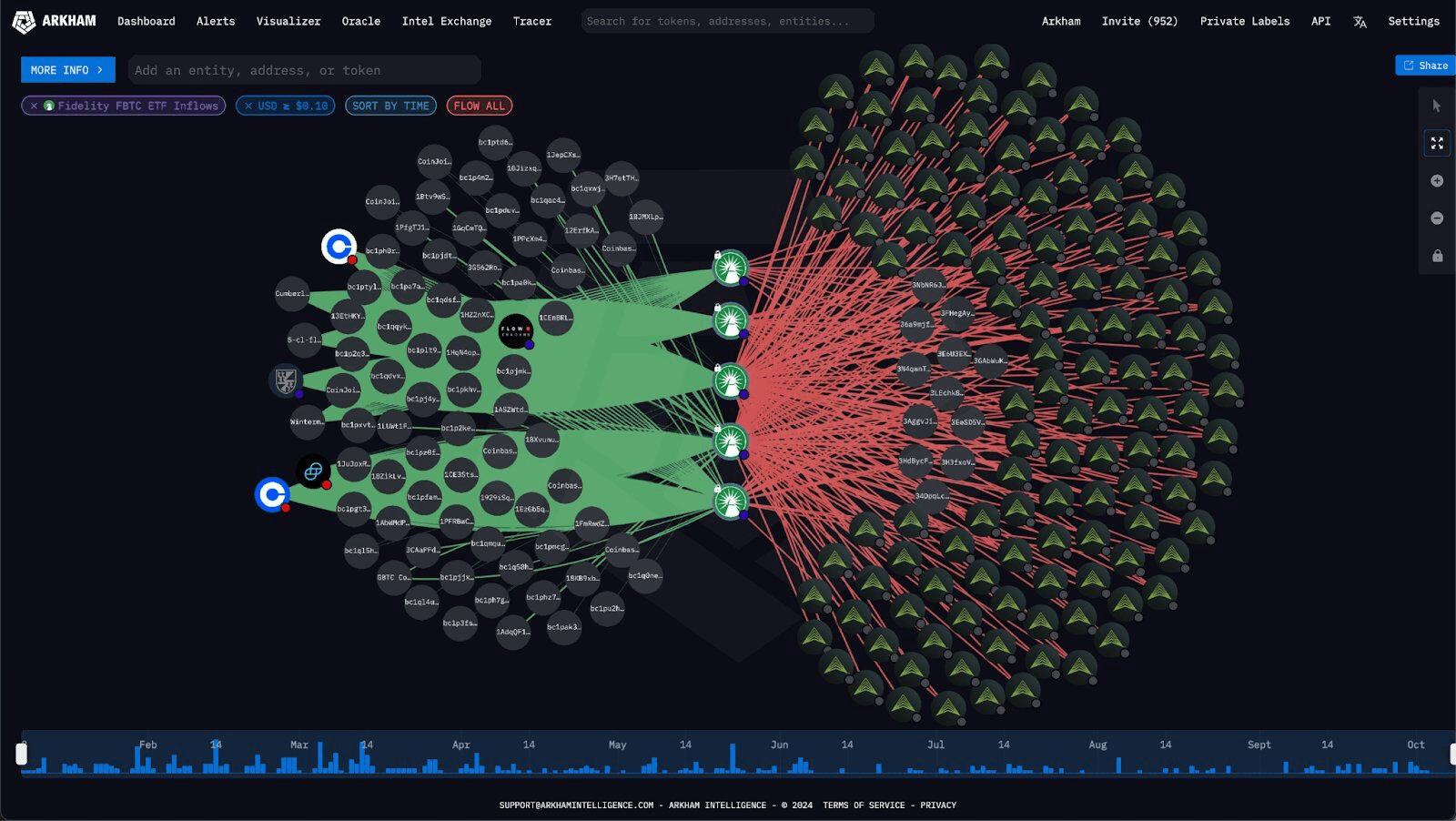Screen dimensions: 1456x821
Task: Open Invite (952)
Action: [1139, 22]
